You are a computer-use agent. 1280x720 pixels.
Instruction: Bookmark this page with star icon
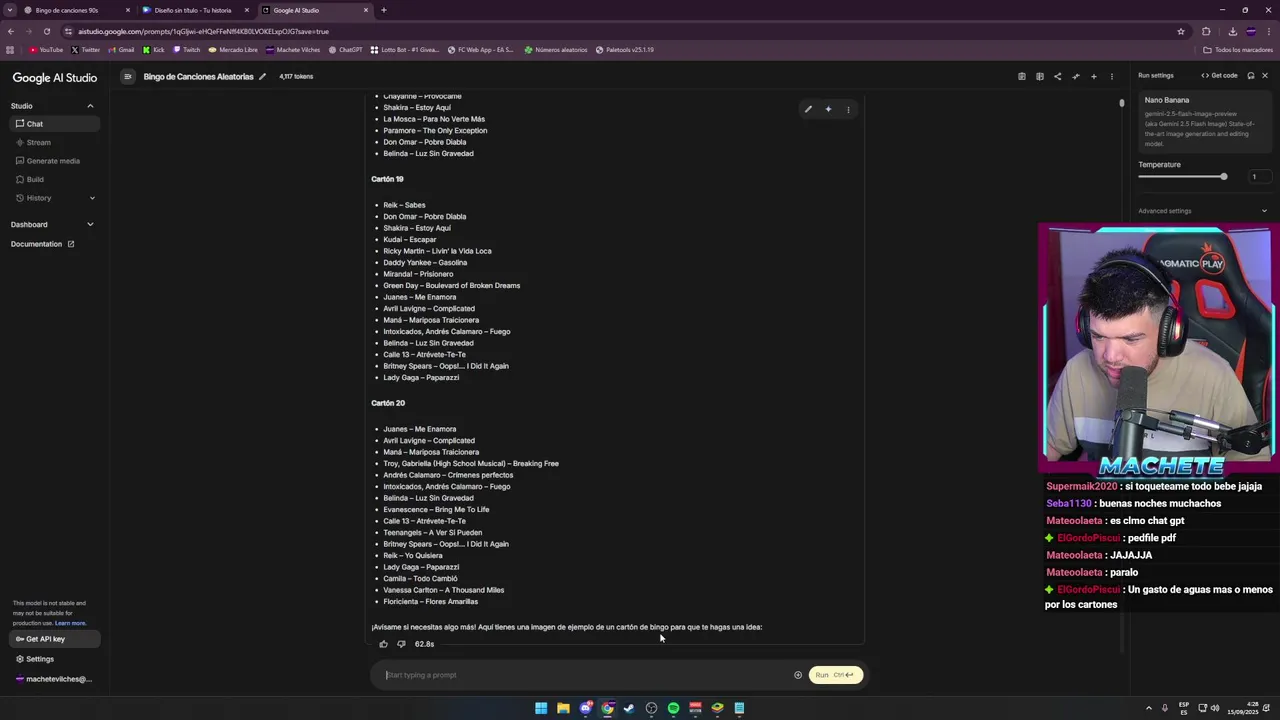1181,31
